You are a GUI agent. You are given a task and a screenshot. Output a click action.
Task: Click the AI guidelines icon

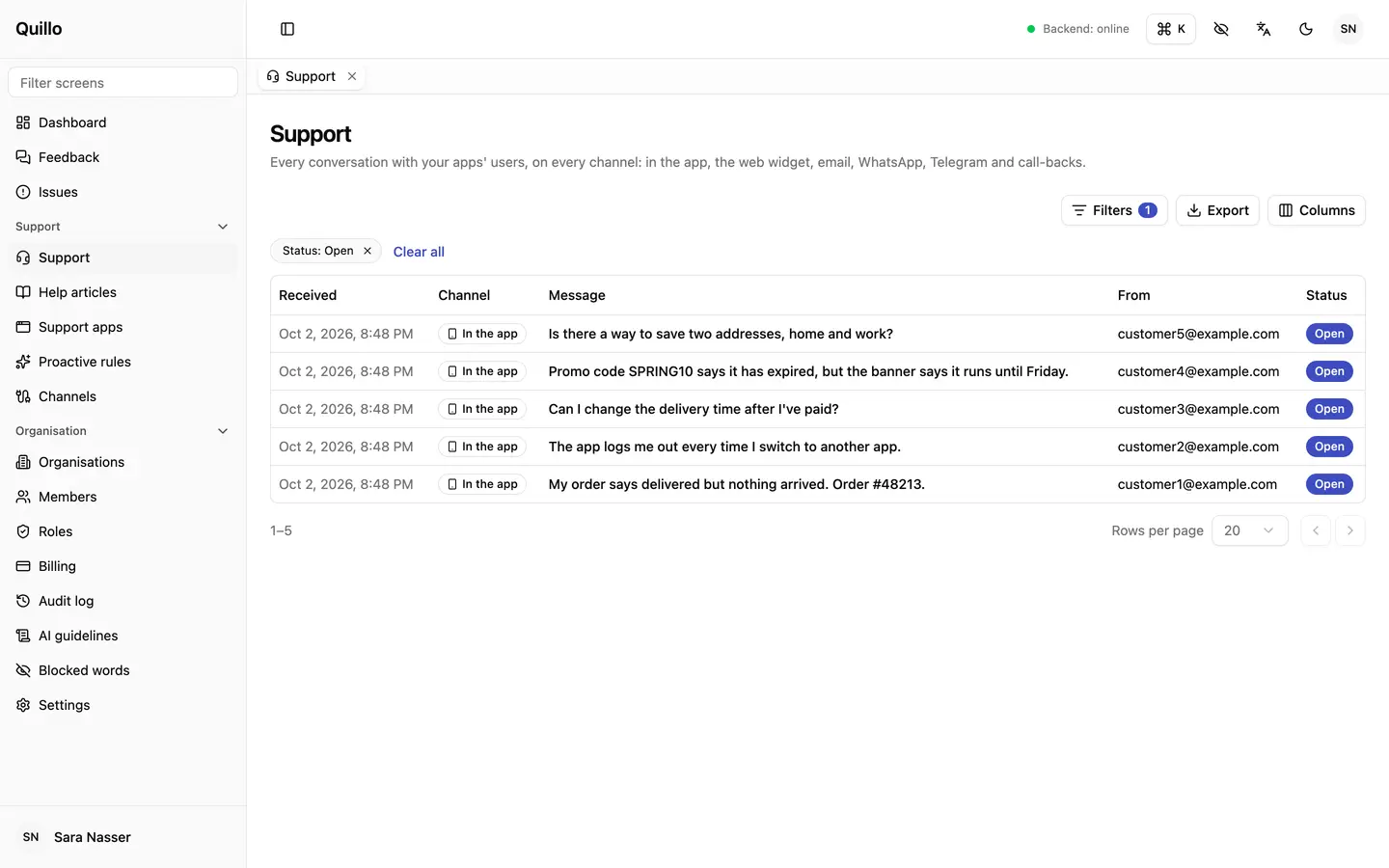[x=23, y=636]
